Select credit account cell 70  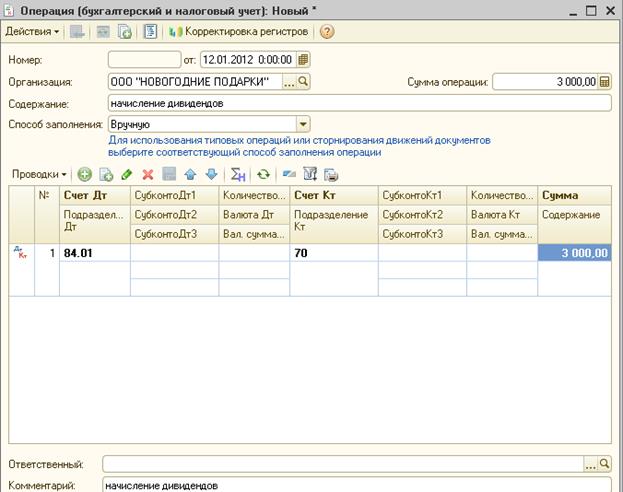click(334, 253)
